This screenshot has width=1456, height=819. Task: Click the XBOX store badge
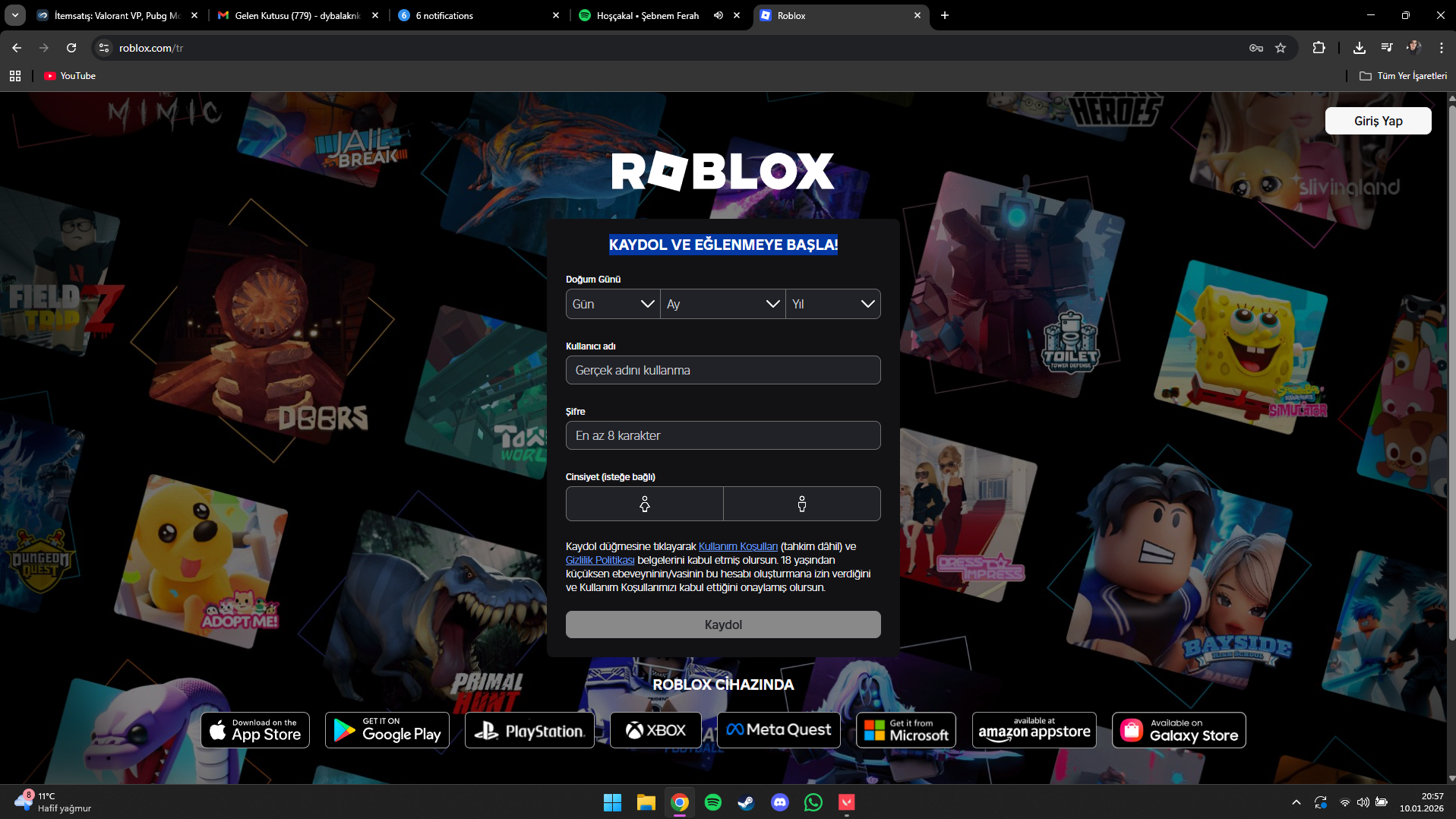point(655,730)
